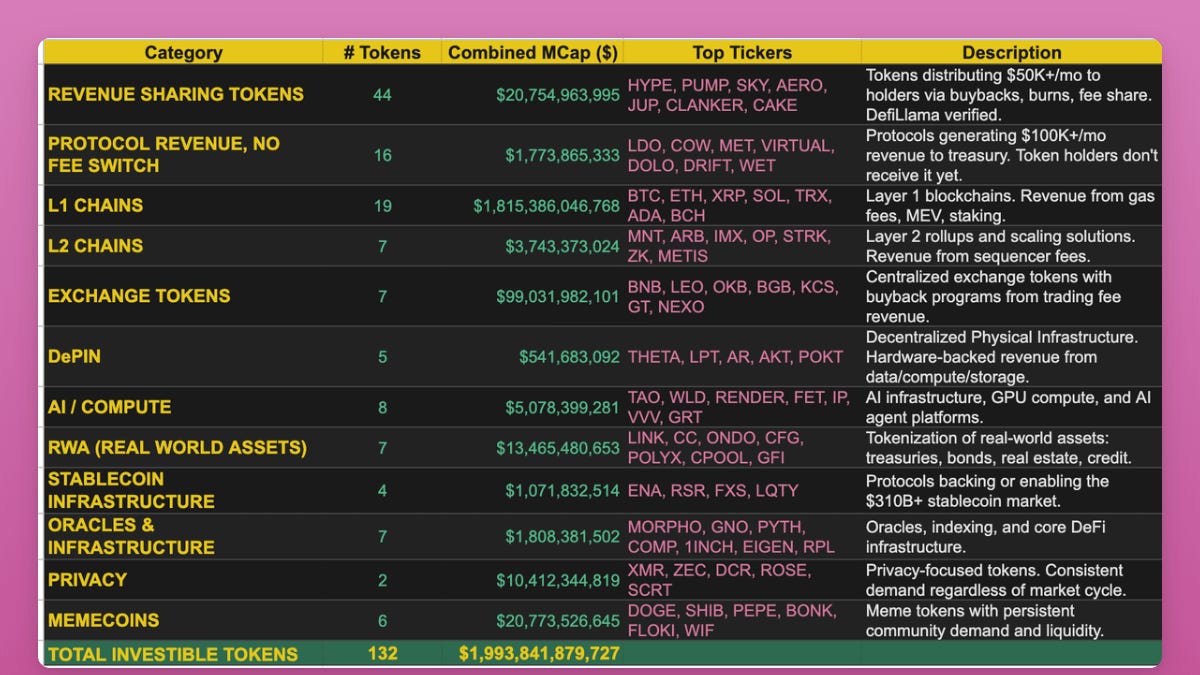Click the STABLECOIN INFRASTRUCTURE cell

click(183, 490)
